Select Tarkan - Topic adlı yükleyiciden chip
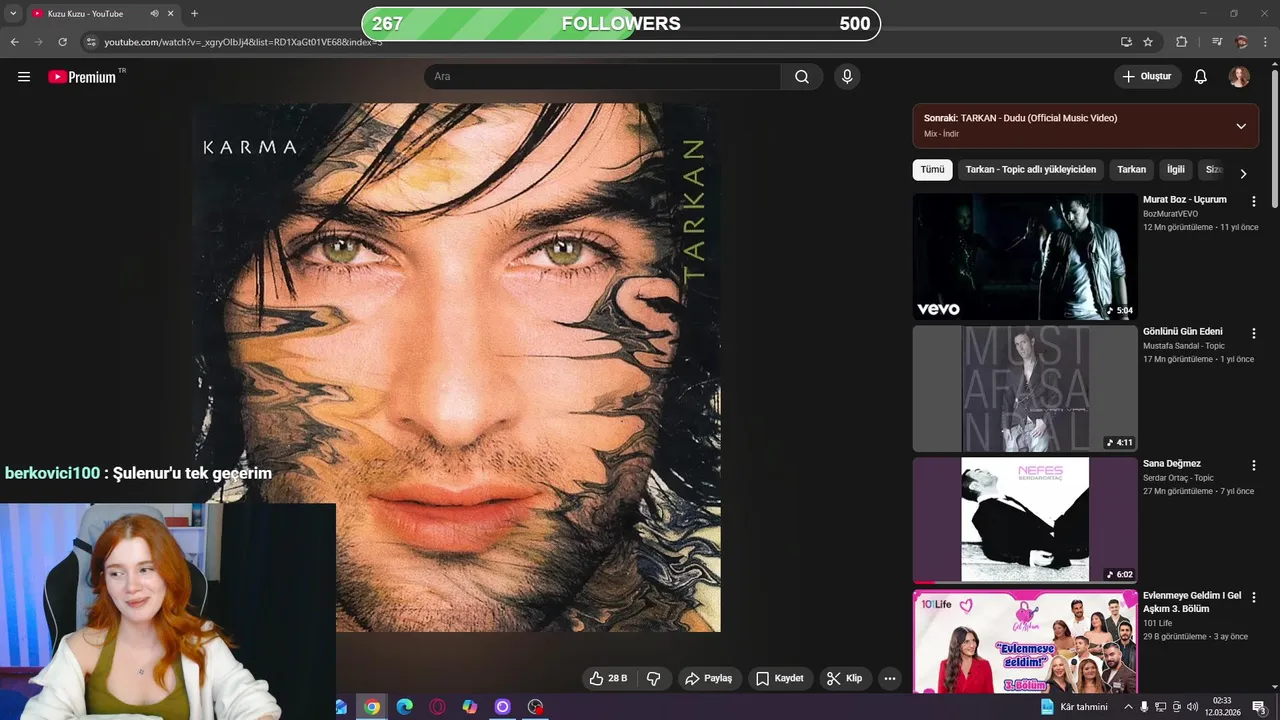The height and width of the screenshot is (720, 1280). pos(1031,170)
